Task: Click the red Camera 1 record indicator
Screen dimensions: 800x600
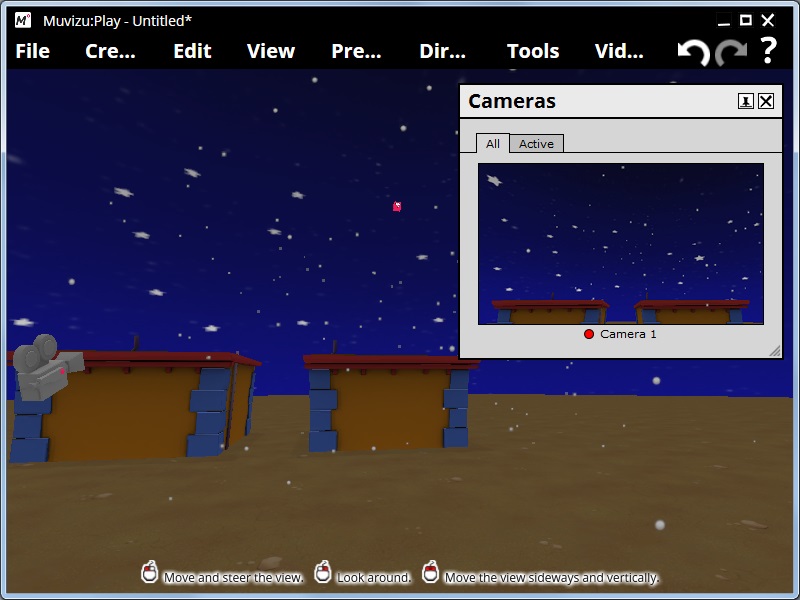Action: (589, 334)
